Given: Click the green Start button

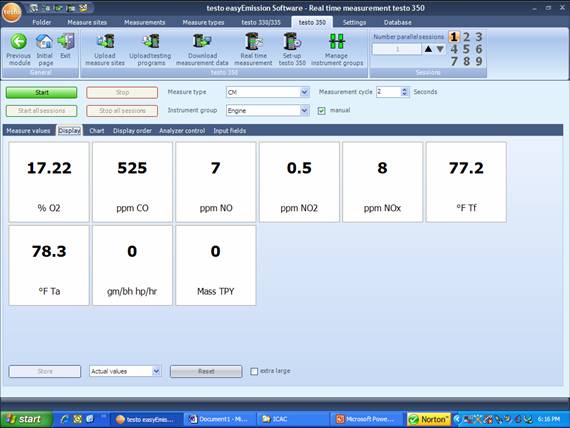Looking at the screenshot, I should [41, 92].
